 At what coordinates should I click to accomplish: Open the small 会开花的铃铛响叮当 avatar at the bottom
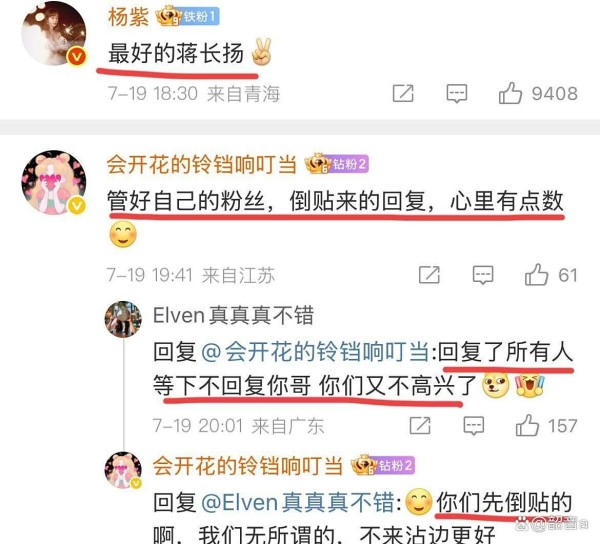point(123,470)
